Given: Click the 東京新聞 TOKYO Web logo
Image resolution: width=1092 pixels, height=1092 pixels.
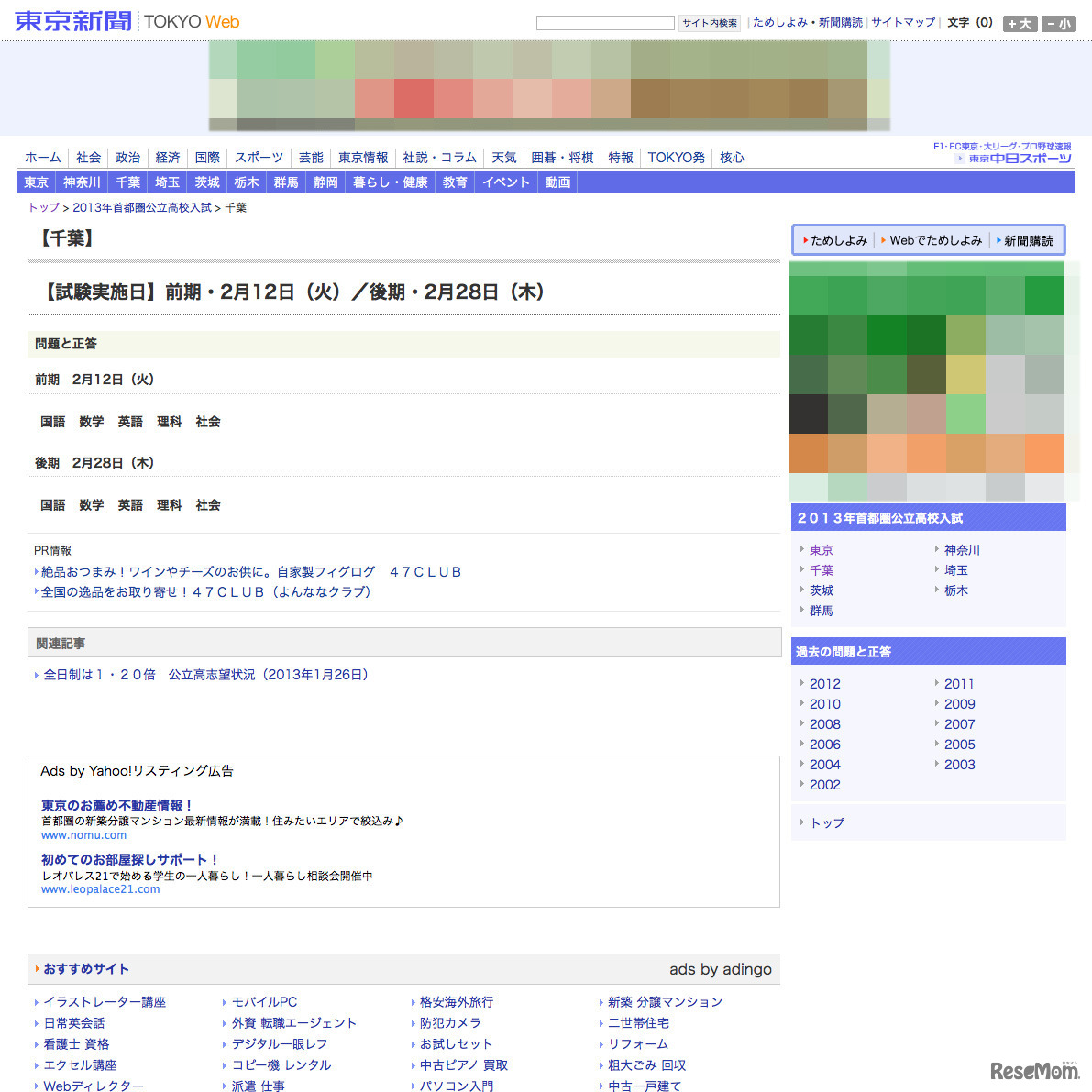Looking at the screenshot, I should click(x=127, y=21).
